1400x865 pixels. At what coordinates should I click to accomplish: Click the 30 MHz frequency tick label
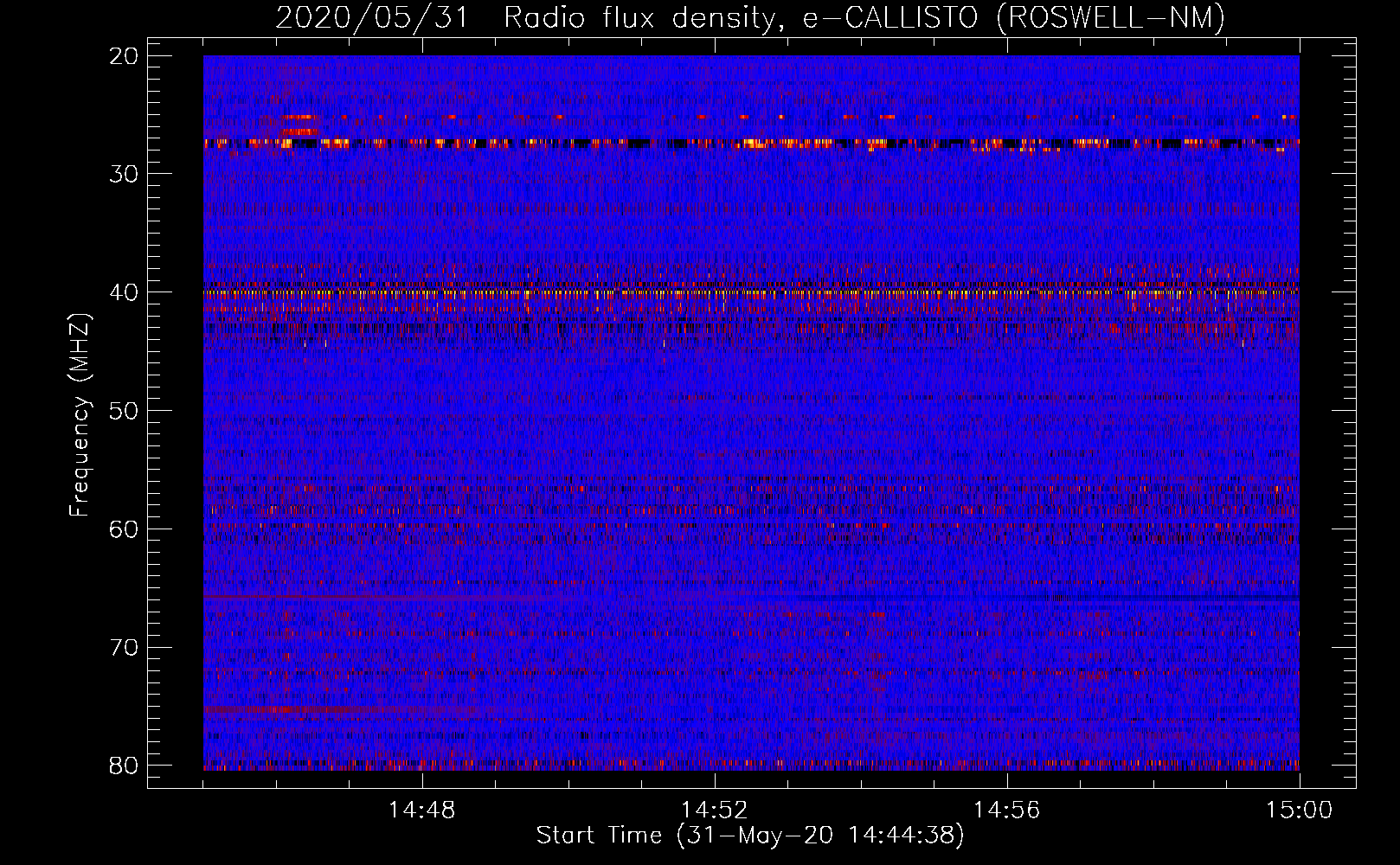pyautogui.click(x=124, y=174)
